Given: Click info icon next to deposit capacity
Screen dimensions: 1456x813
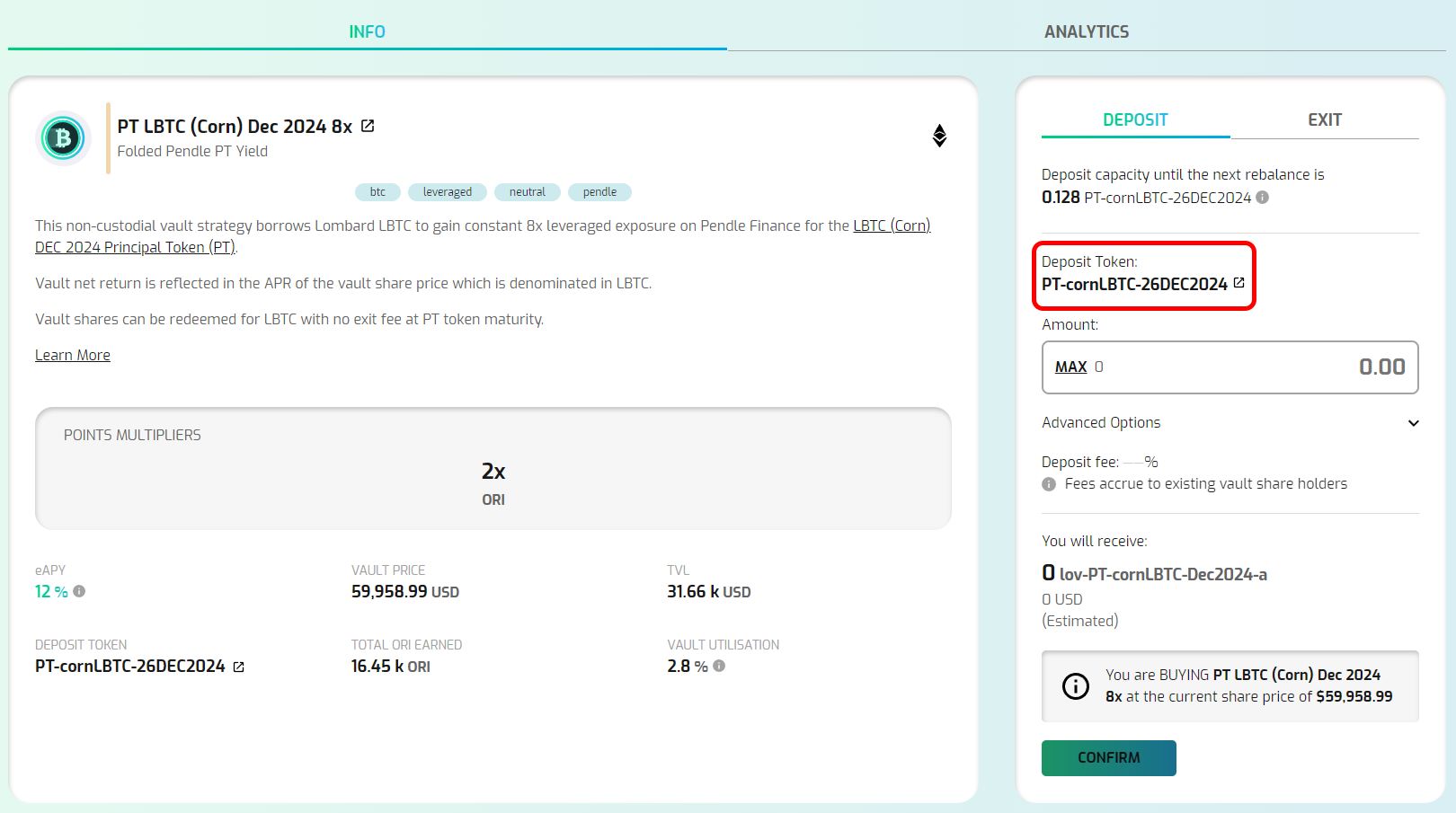Looking at the screenshot, I should click(1263, 198).
